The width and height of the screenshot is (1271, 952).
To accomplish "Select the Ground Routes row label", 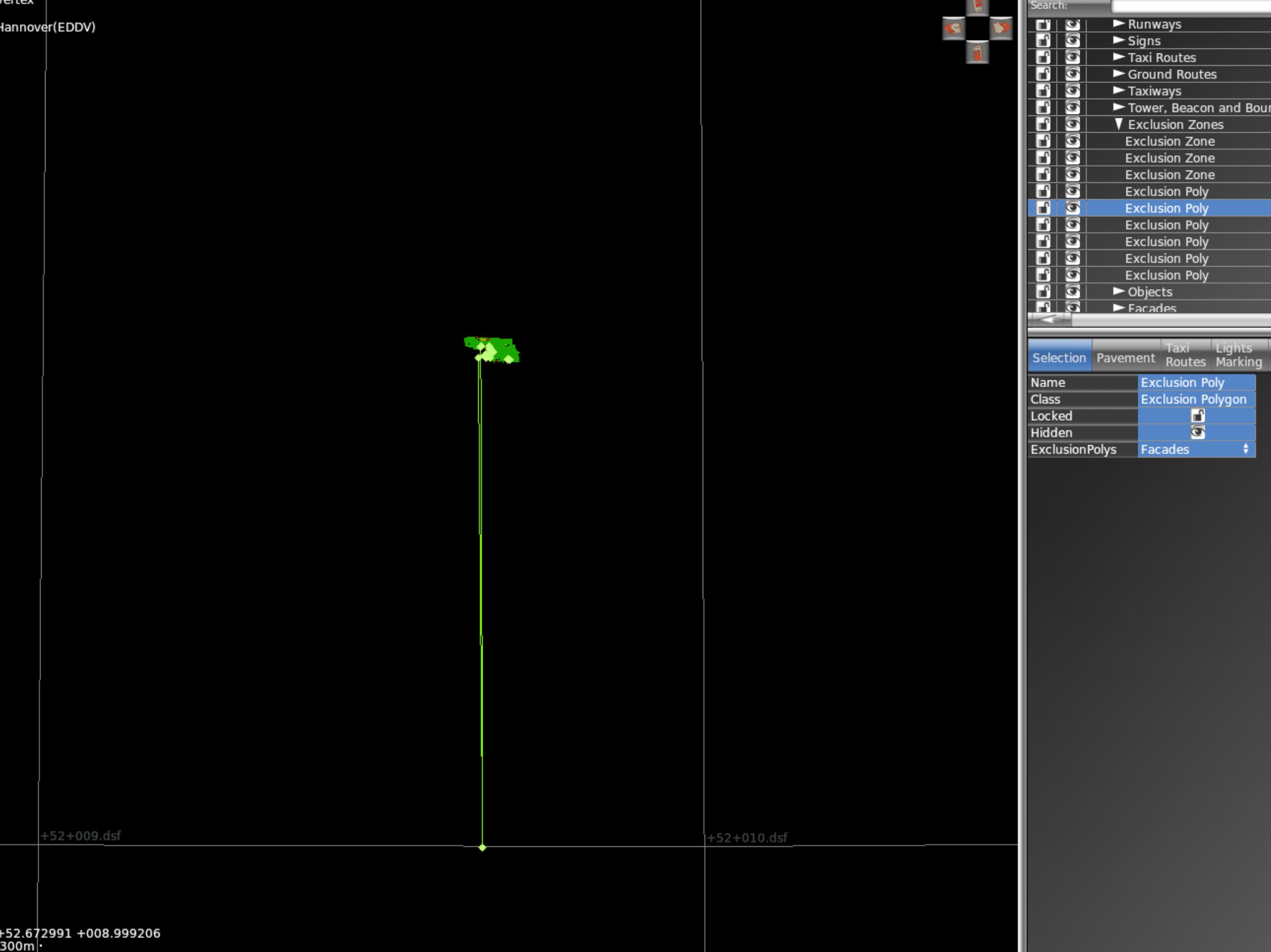I will coord(1171,74).
